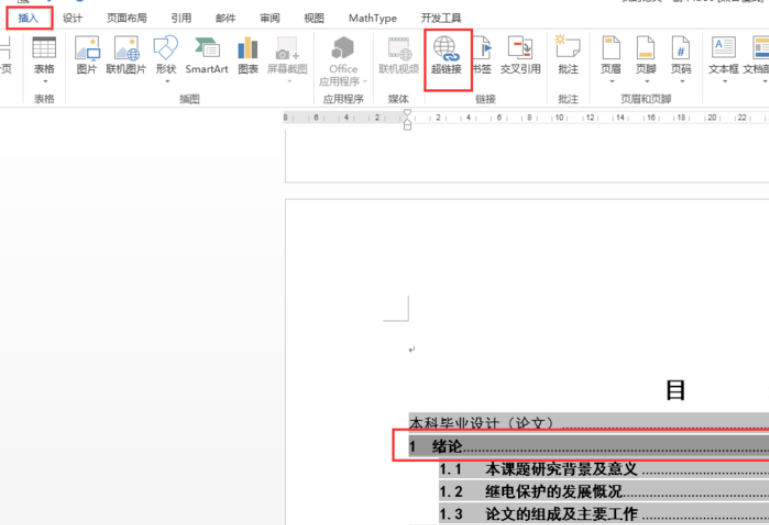This screenshot has width=769, height=525.
Task: Click the 联机视频 online video icon
Action: click(399, 48)
